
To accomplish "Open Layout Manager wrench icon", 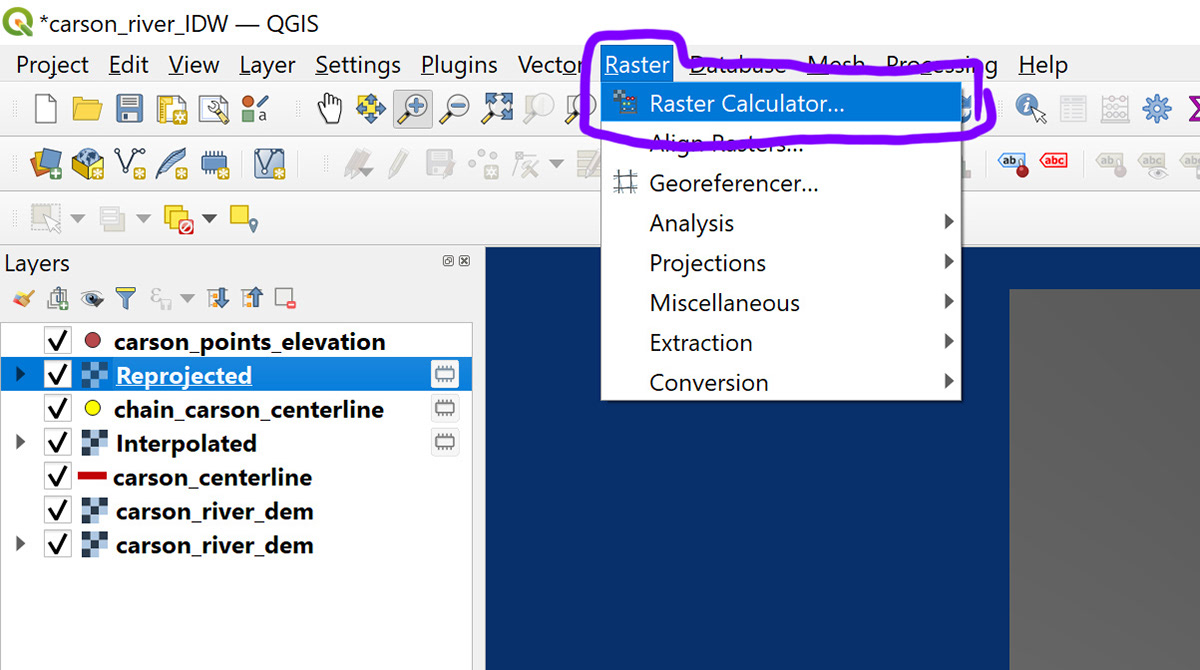I will (213, 108).
